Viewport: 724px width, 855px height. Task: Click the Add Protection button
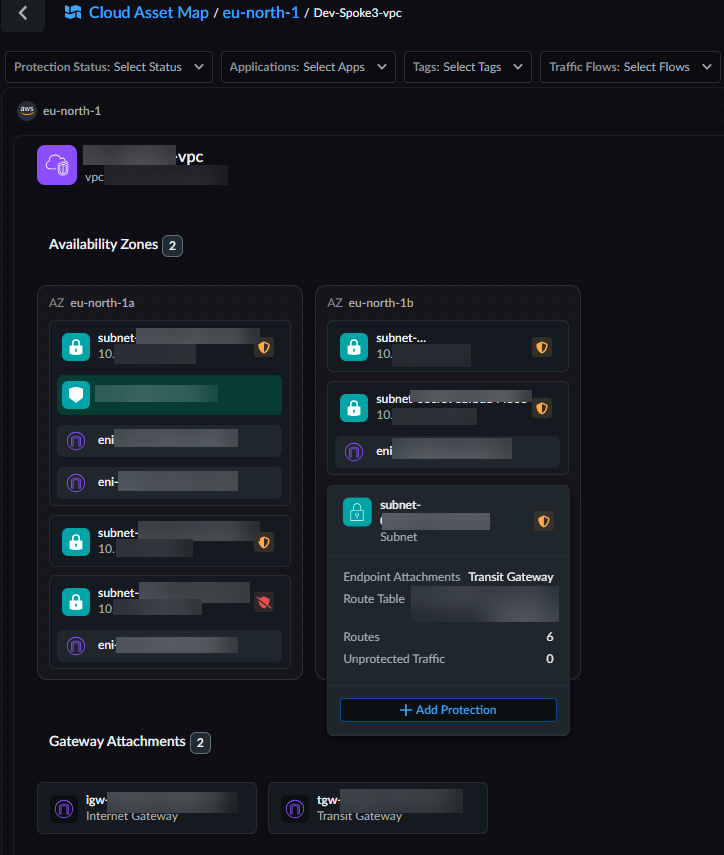coord(448,710)
